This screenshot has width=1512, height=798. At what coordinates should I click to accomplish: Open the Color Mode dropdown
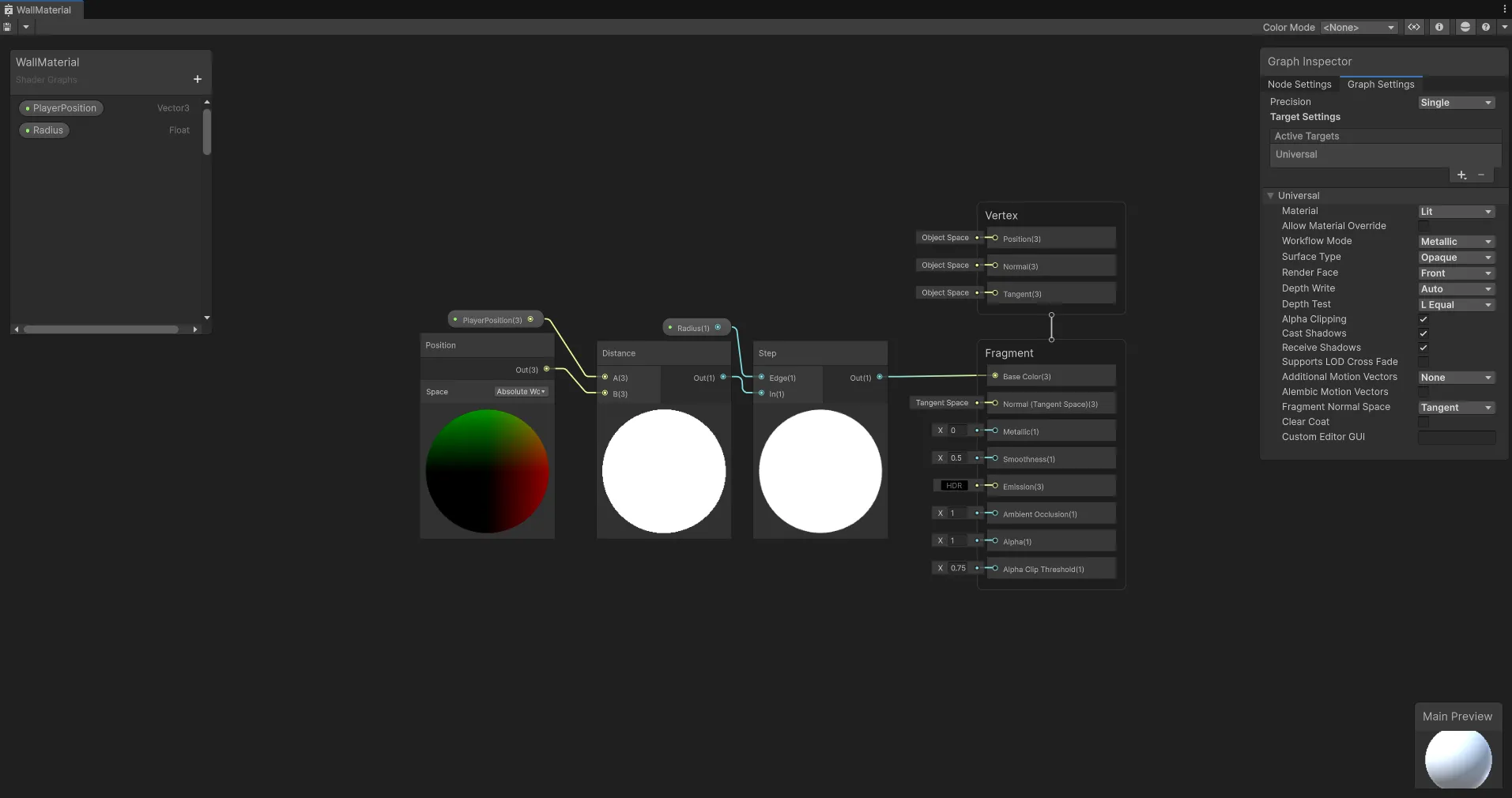pyautogui.click(x=1359, y=28)
